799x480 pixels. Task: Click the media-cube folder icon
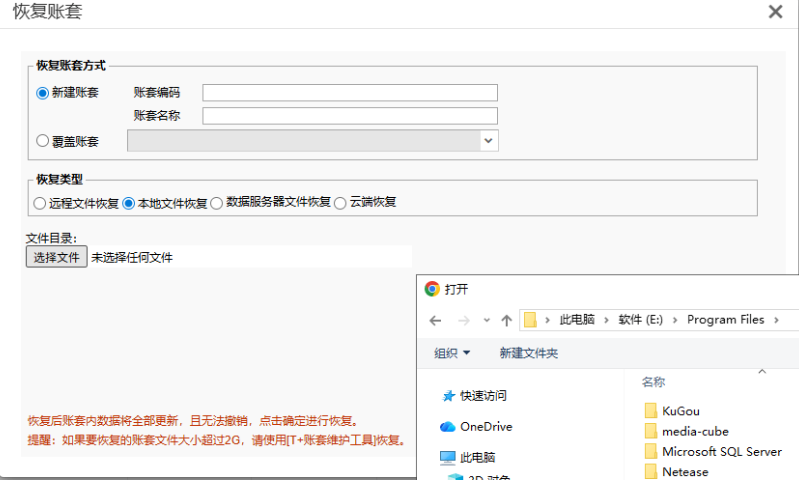(x=651, y=431)
